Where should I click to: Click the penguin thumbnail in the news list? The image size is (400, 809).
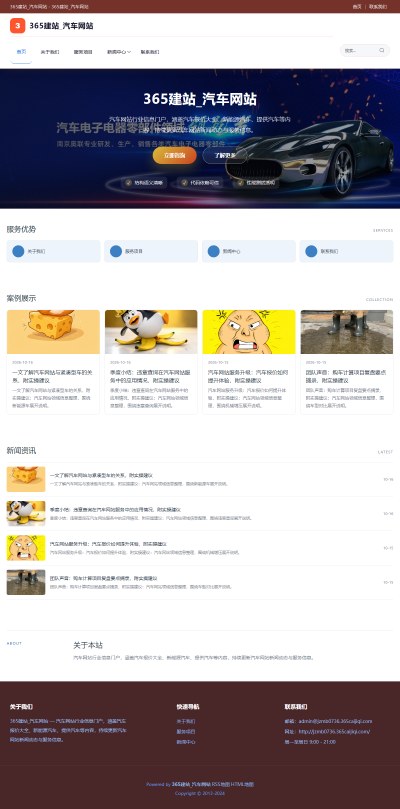point(26,513)
